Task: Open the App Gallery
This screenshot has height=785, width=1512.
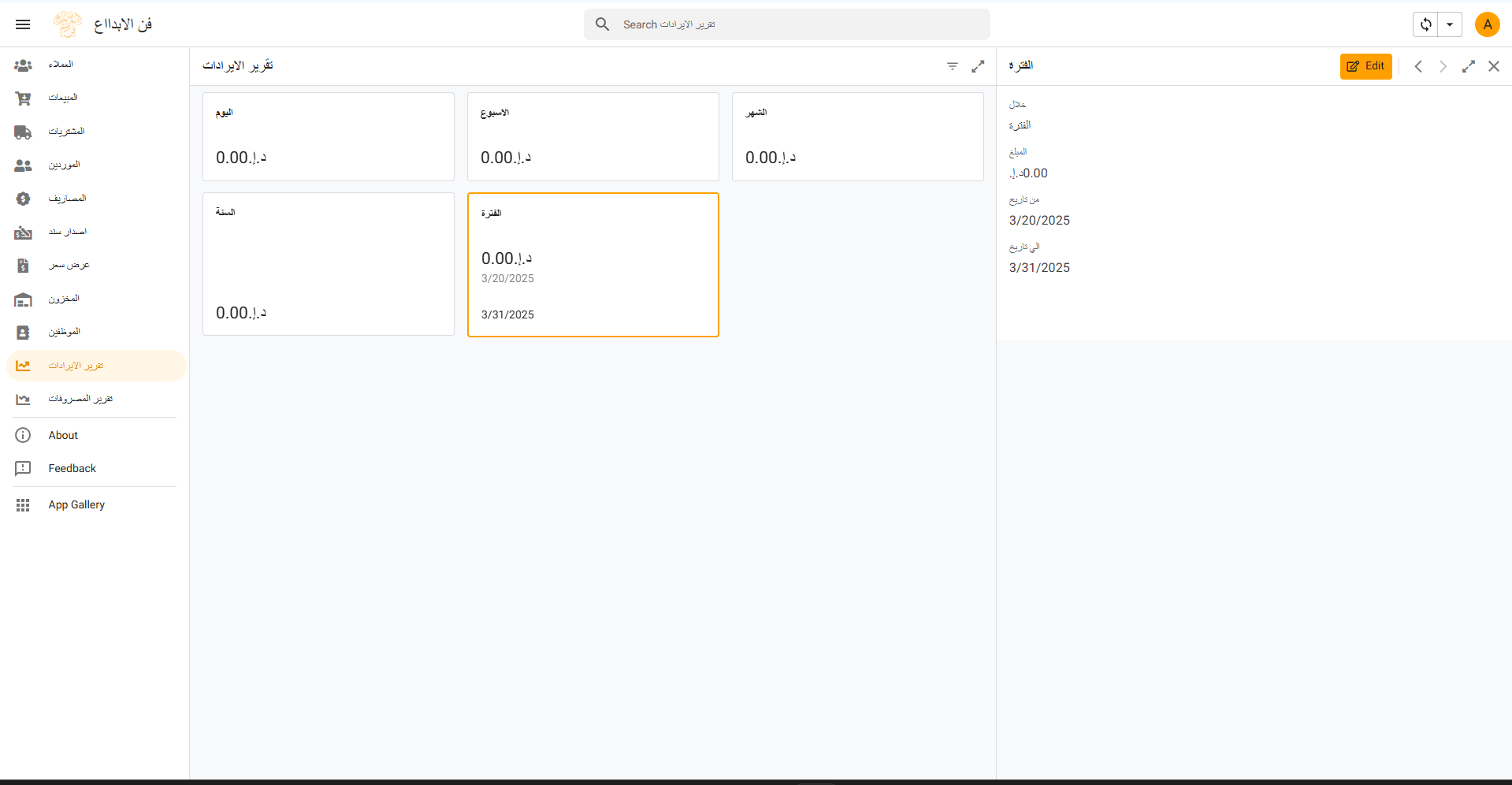Action: pyautogui.click(x=76, y=504)
